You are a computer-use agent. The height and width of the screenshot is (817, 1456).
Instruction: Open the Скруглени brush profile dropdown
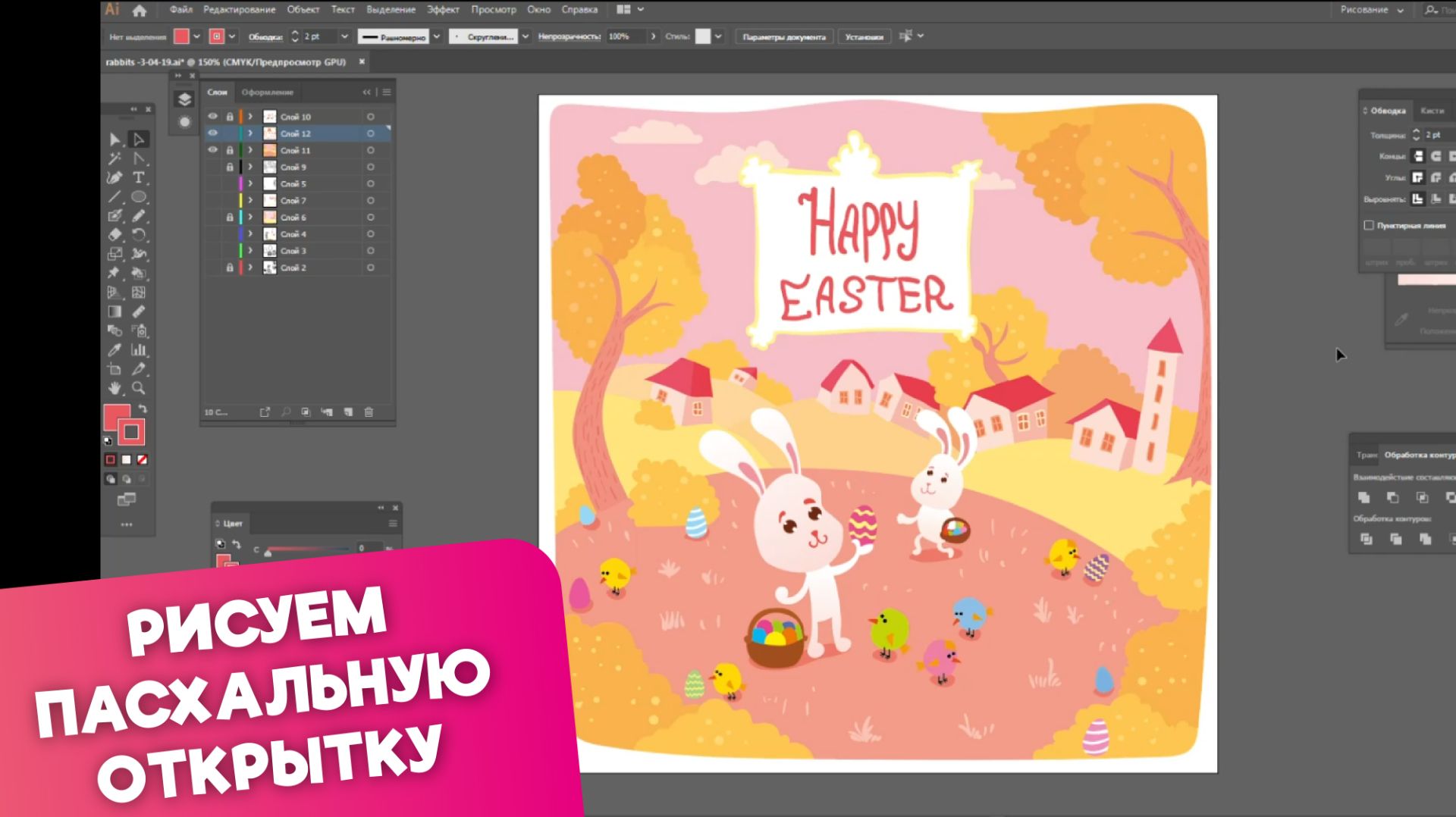click(523, 36)
